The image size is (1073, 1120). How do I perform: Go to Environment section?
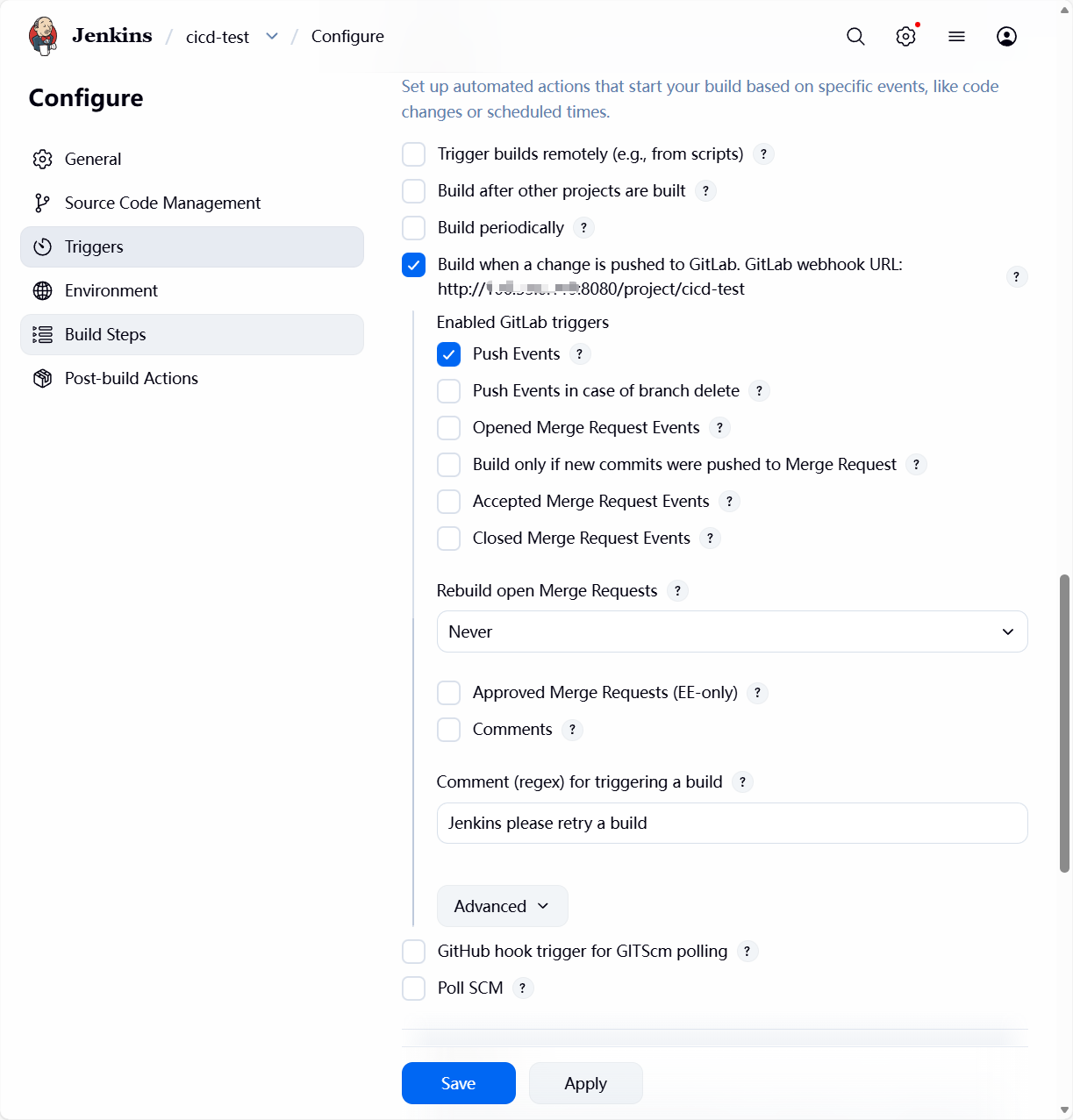(191, 290)
